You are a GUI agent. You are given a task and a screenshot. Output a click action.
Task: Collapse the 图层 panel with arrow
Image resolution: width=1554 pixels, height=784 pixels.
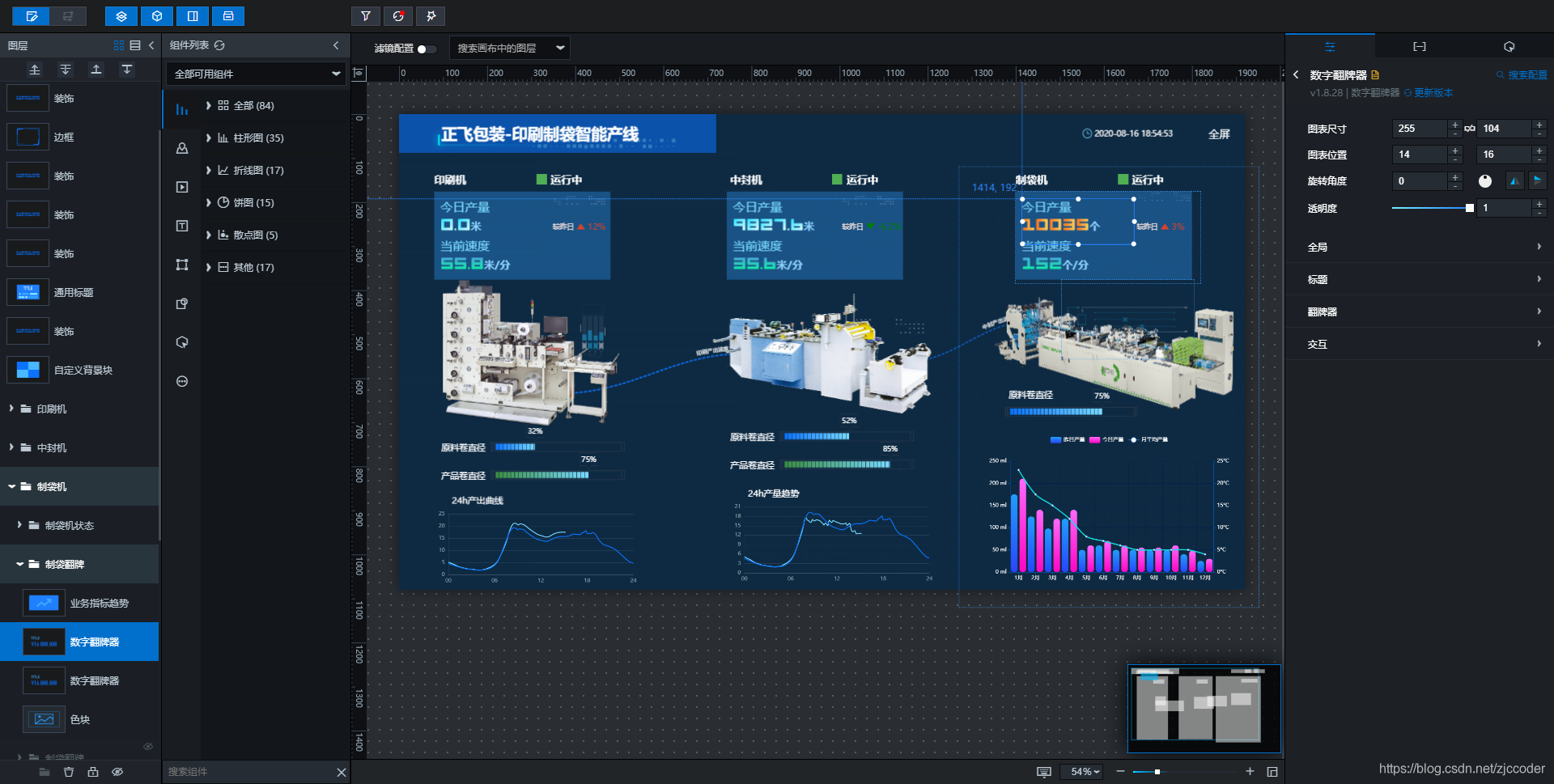click(x=151, y=45)
